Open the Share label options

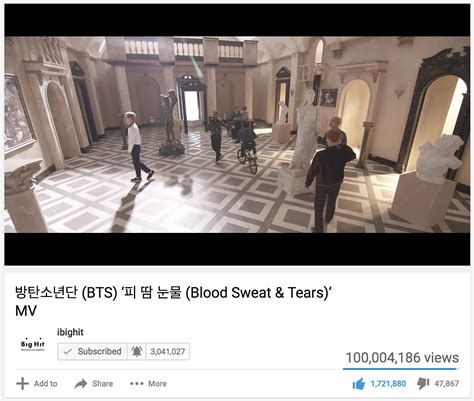pyautogui.click(x=103, y=384)
